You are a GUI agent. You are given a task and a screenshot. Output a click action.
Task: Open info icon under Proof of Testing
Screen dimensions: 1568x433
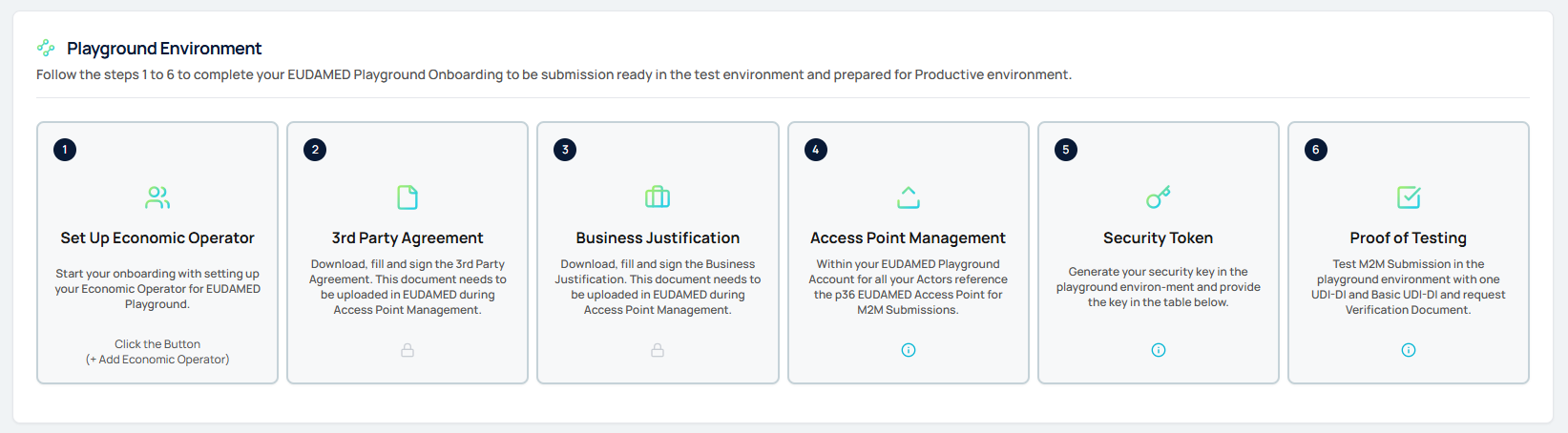1409,350
